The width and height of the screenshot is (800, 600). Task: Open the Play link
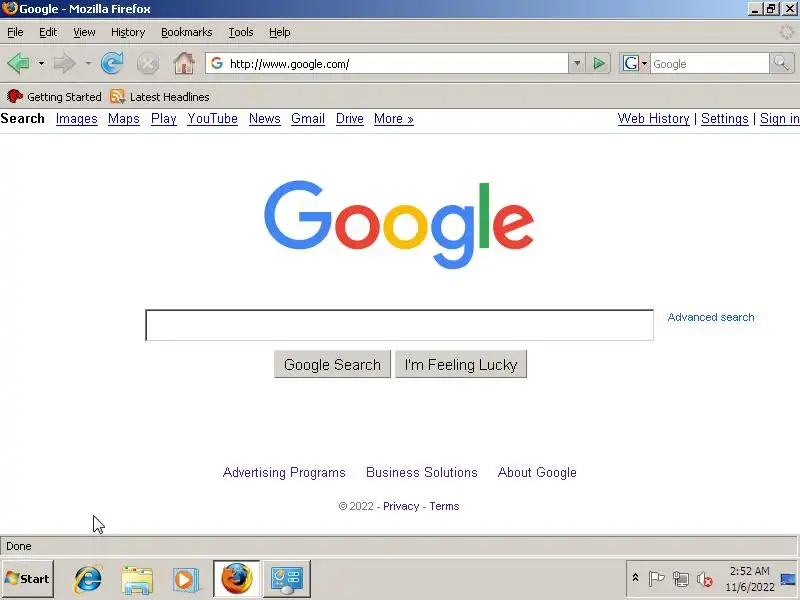click(x=164, y=119)
